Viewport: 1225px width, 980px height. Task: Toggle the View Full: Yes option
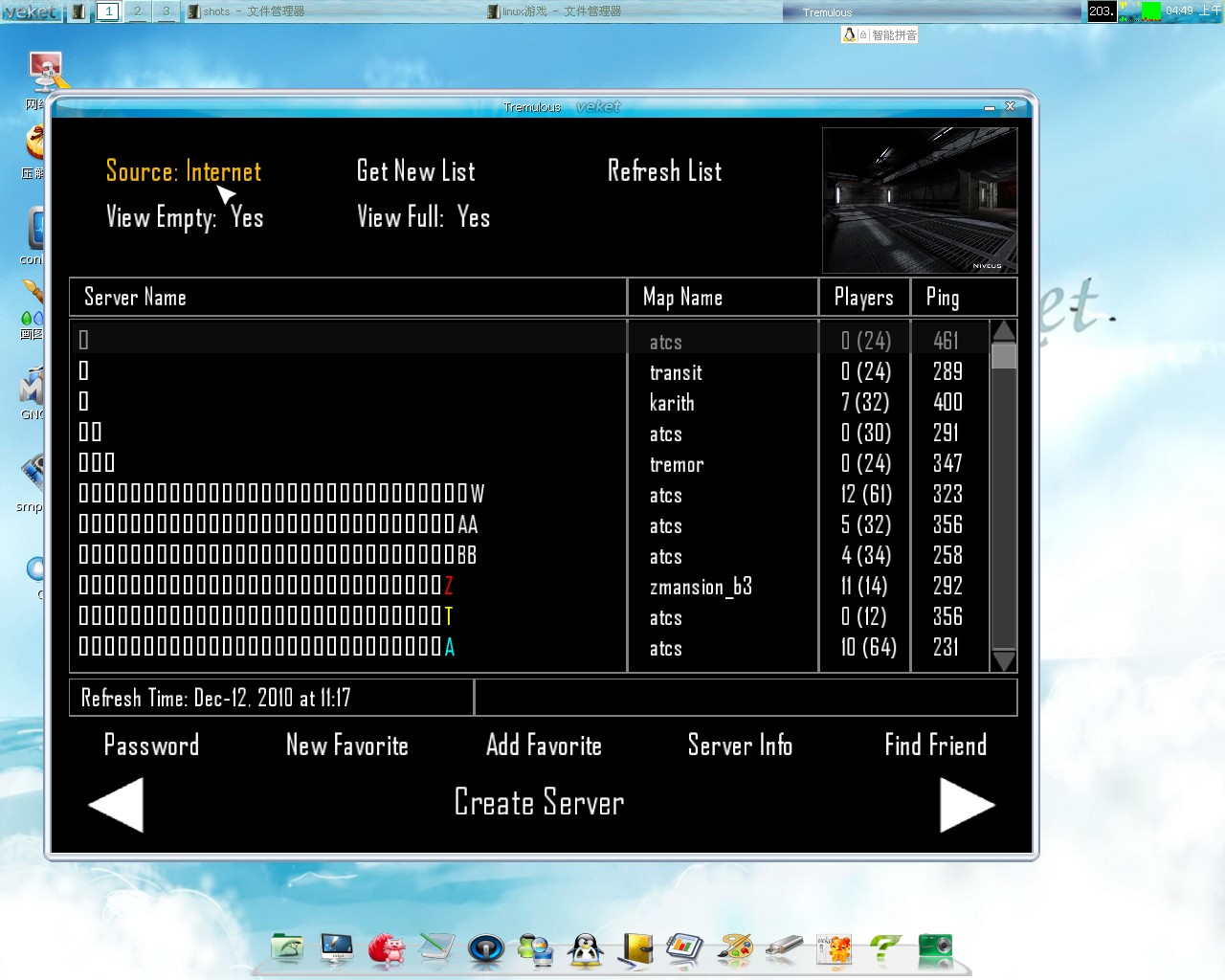pyautogui.click(x=424, y=217)
